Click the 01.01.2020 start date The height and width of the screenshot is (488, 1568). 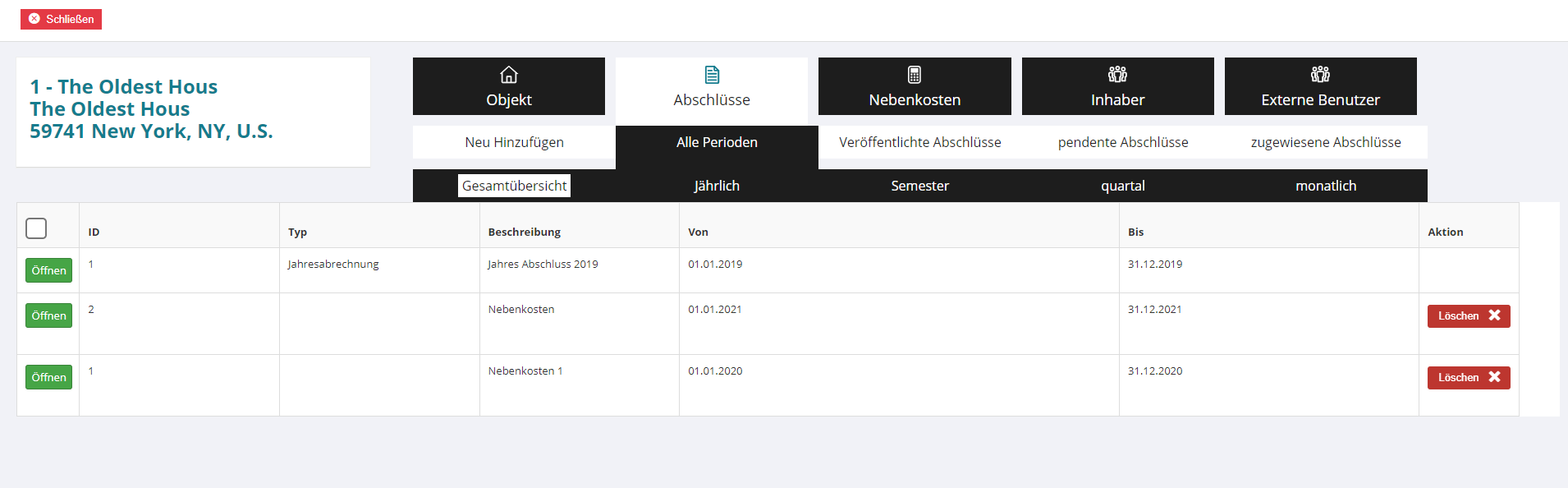pos(715,371)
